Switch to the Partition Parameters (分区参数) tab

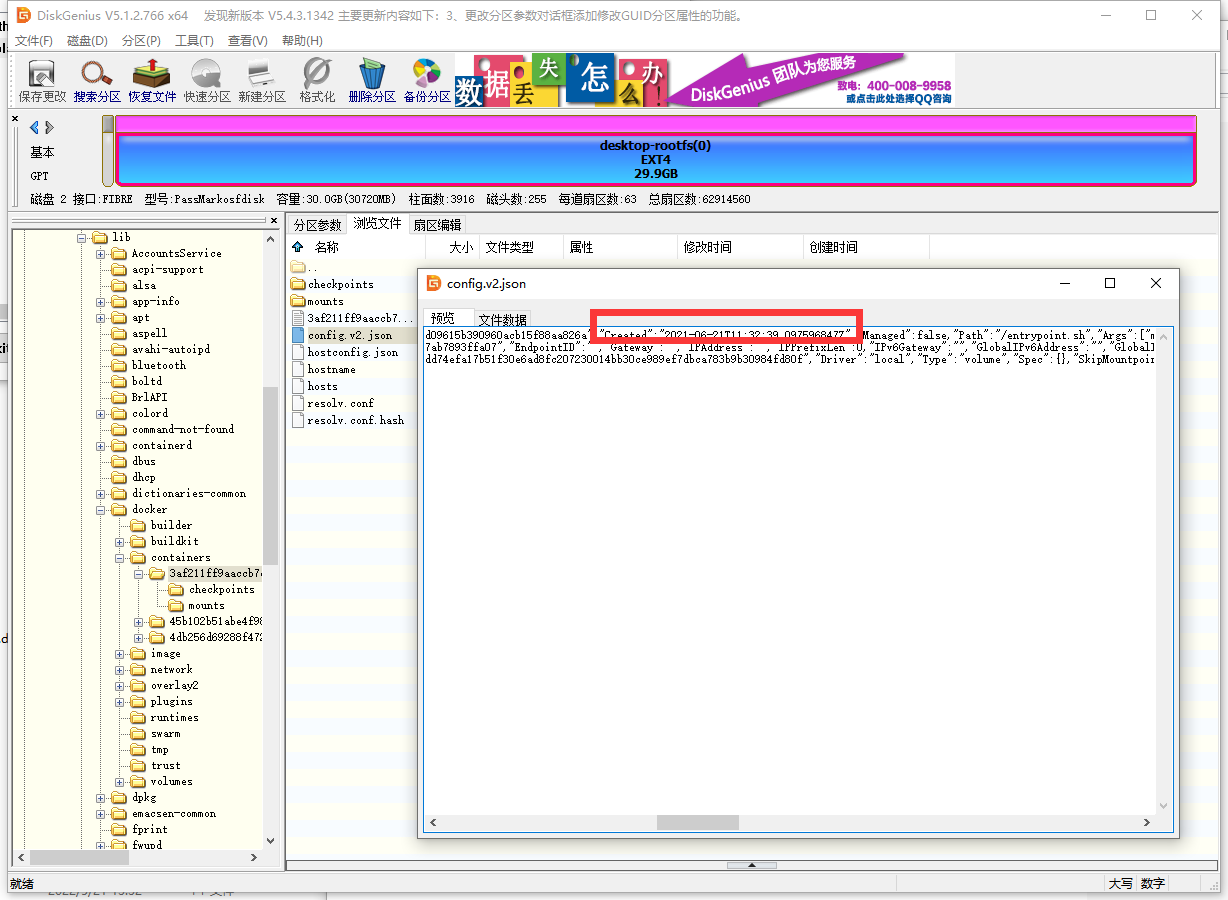click(x=317, y=224)
